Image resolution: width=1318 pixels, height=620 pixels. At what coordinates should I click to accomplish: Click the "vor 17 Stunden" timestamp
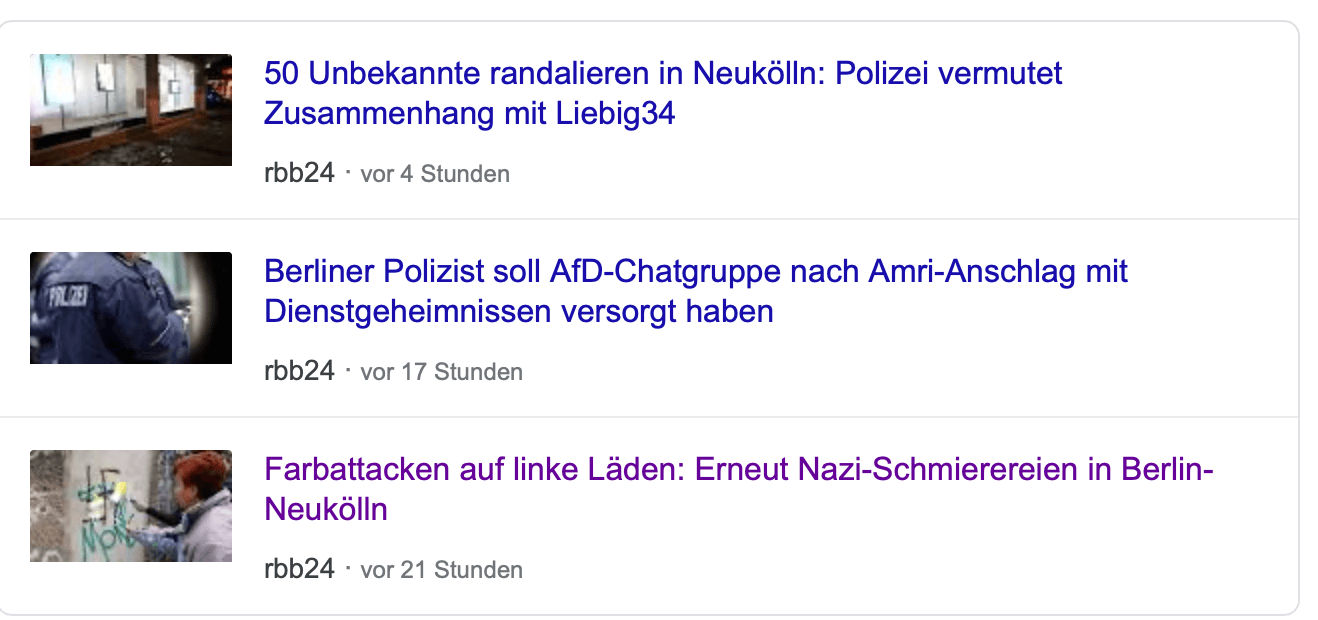(x=441, y=372)
